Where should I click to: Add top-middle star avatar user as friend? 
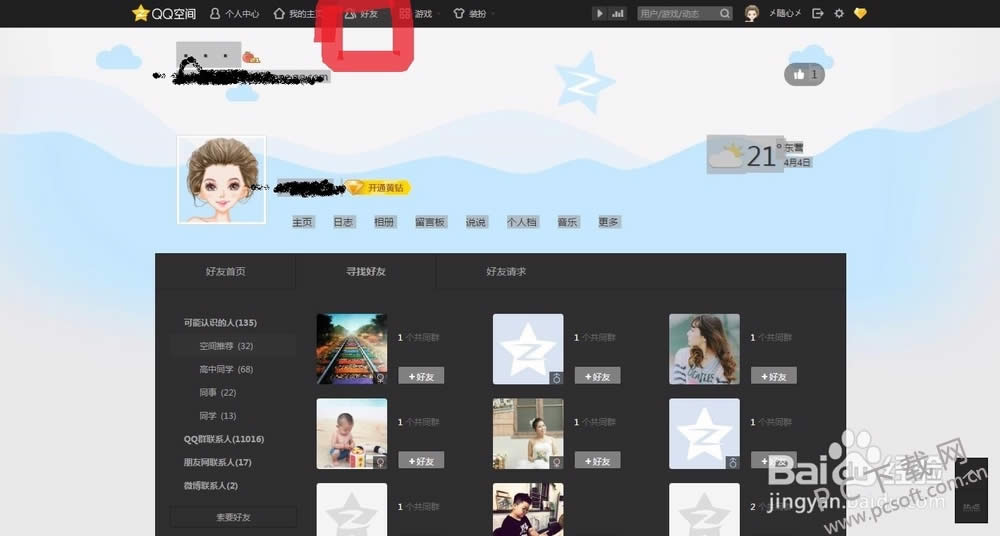[x=598, y=376]
